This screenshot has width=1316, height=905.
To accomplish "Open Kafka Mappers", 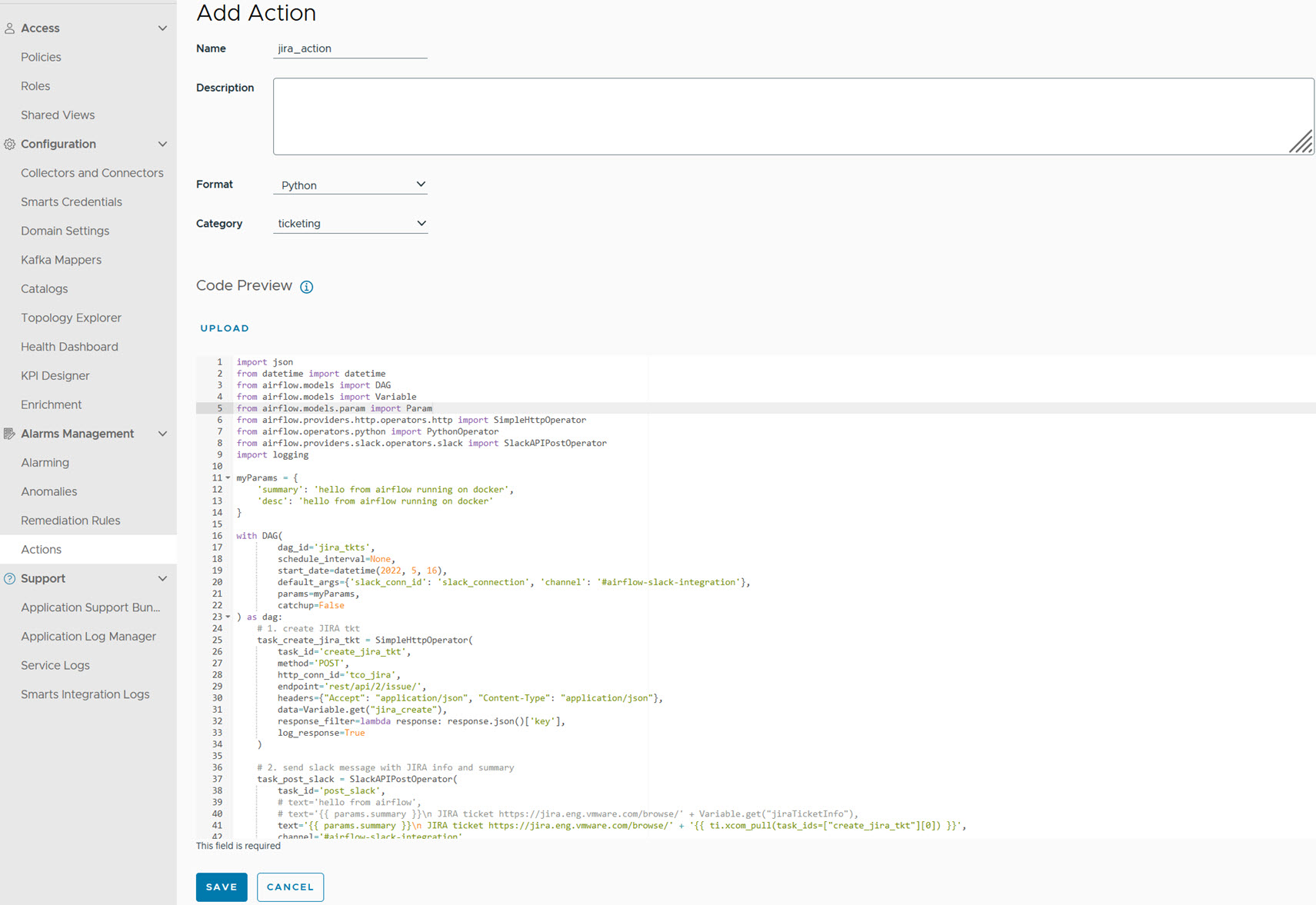I will pyautogui.click(x=61, y=260).
